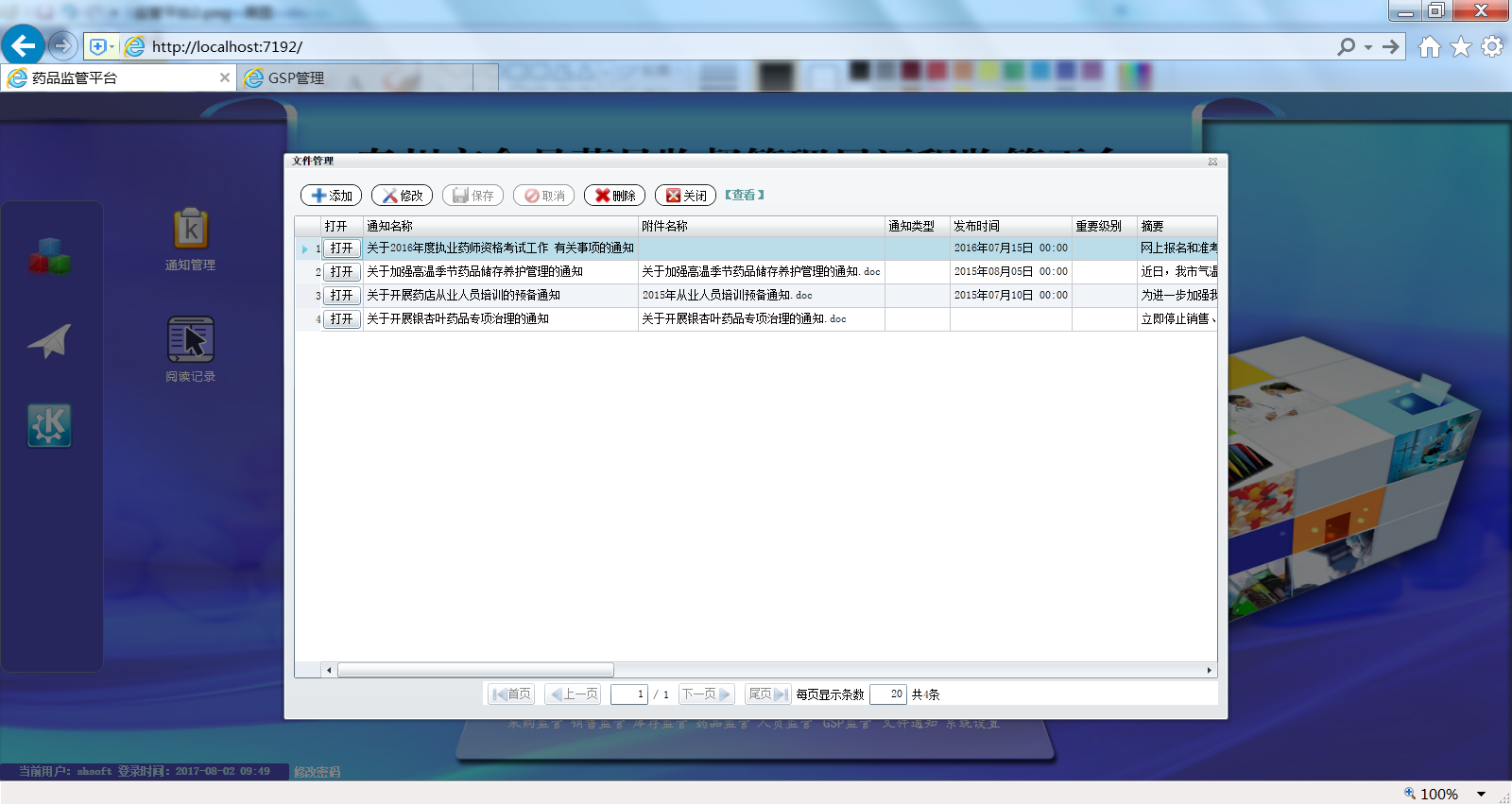
Task: Click the 通知类型 column header
Action: pyautogui.click(x=918, y=227)
